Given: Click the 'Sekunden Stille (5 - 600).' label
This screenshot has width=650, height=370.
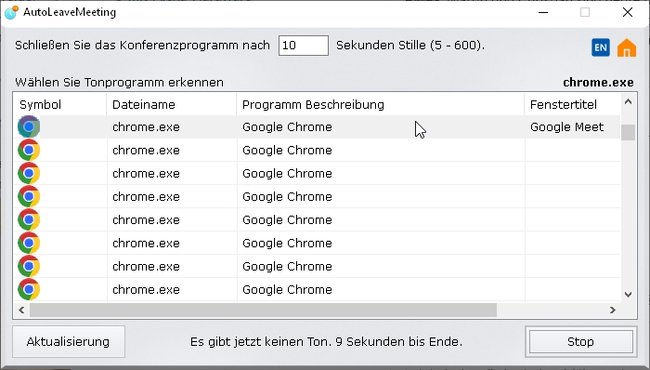Looking at the screenshot, I should (410, 45).
